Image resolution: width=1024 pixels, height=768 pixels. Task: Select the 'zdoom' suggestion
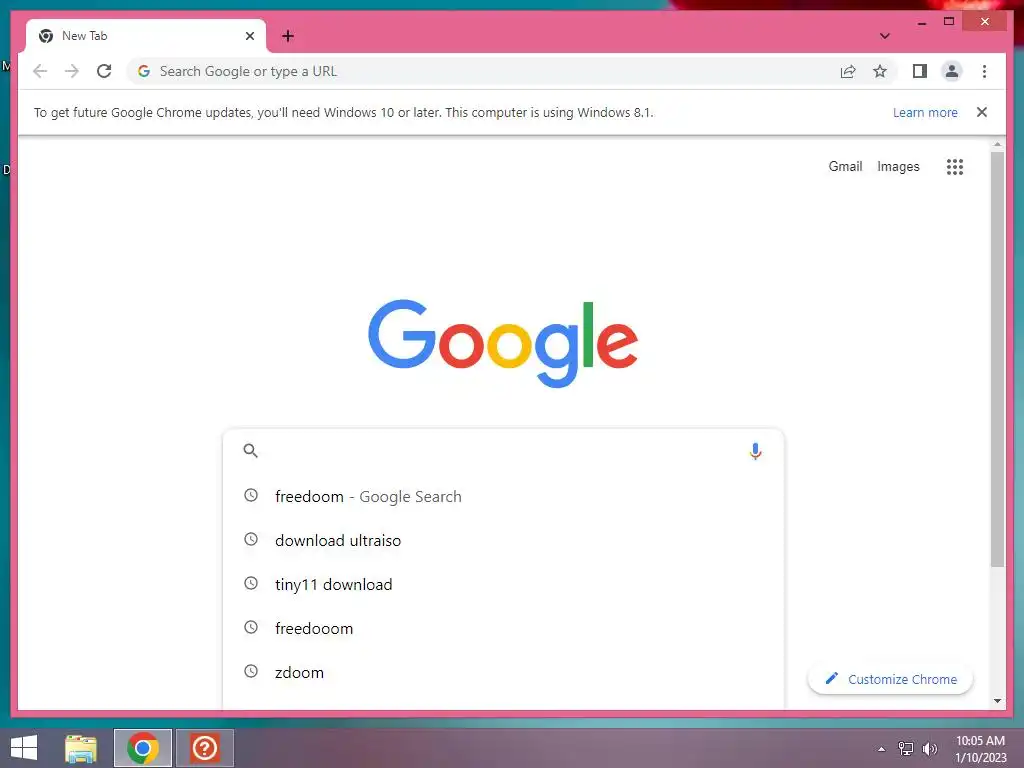coord(503,672)
